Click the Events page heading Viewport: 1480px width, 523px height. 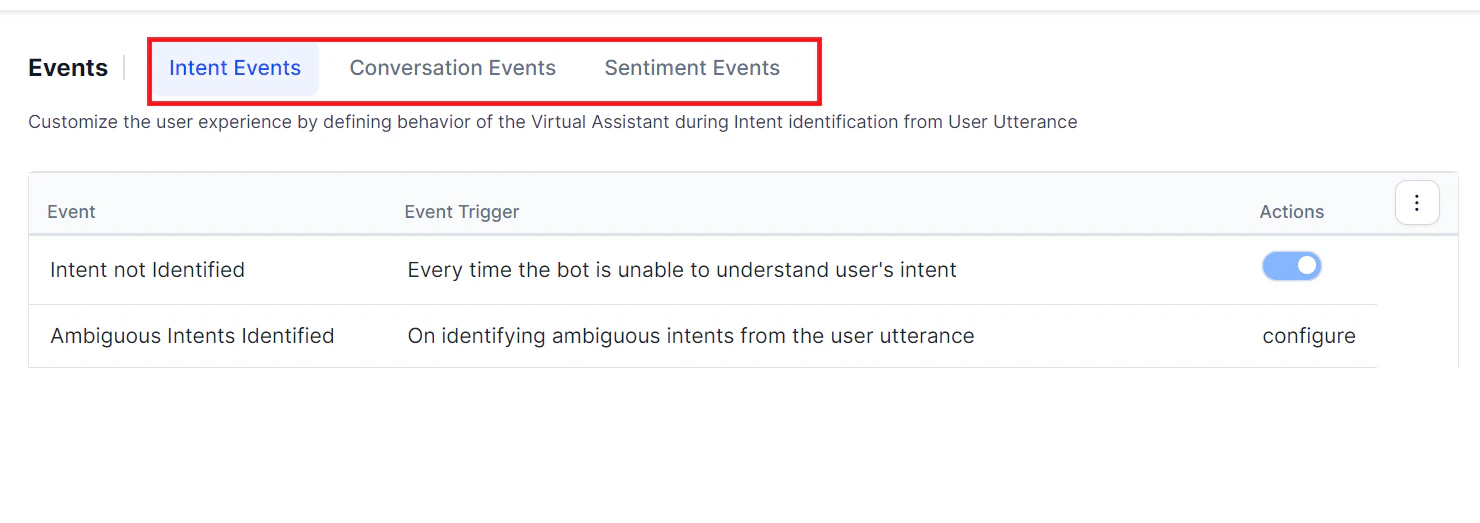point(68,68)
